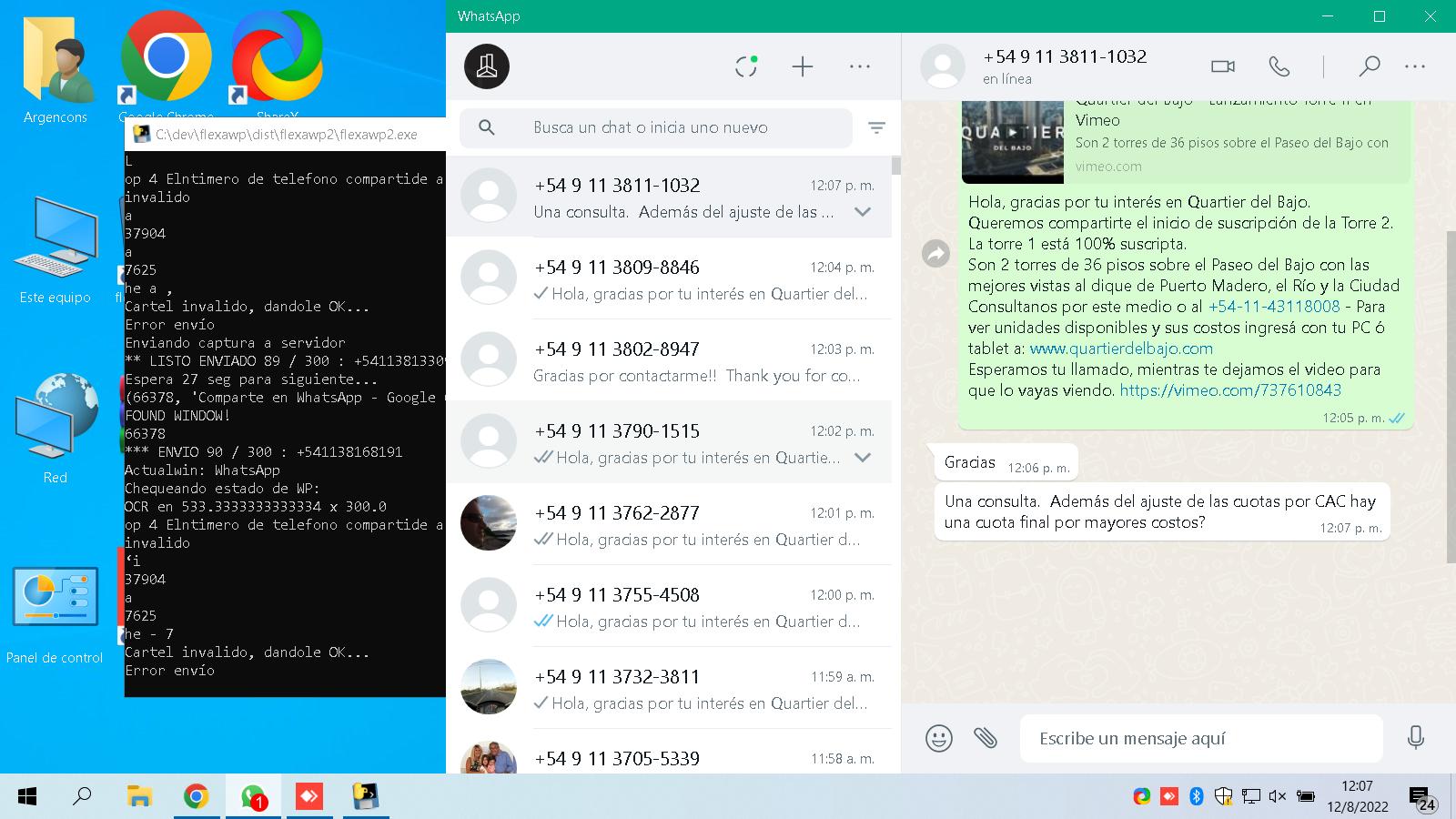Open chat with +54 9 11 3762-2877

669,524
